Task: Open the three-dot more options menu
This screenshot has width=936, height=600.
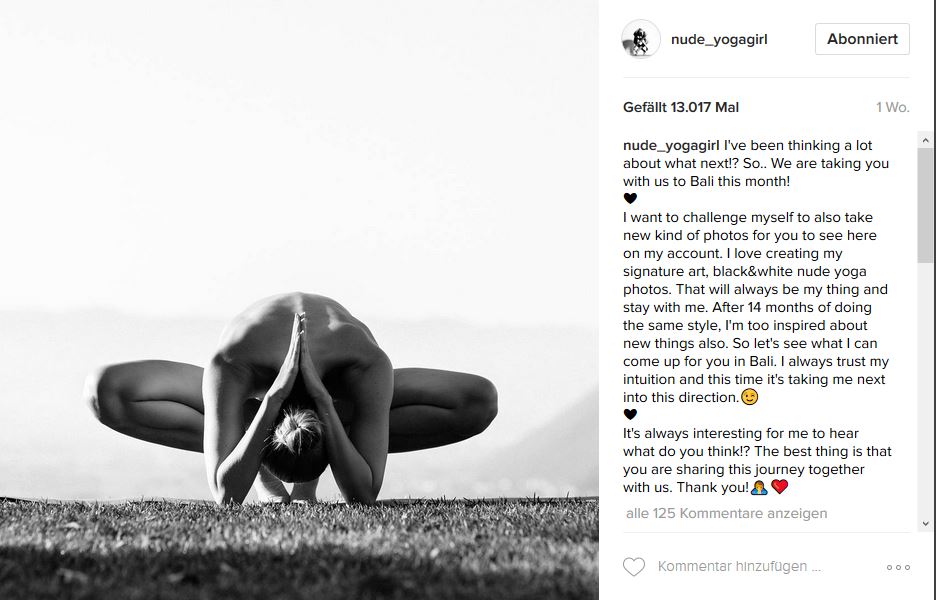Action: point(898,567)
